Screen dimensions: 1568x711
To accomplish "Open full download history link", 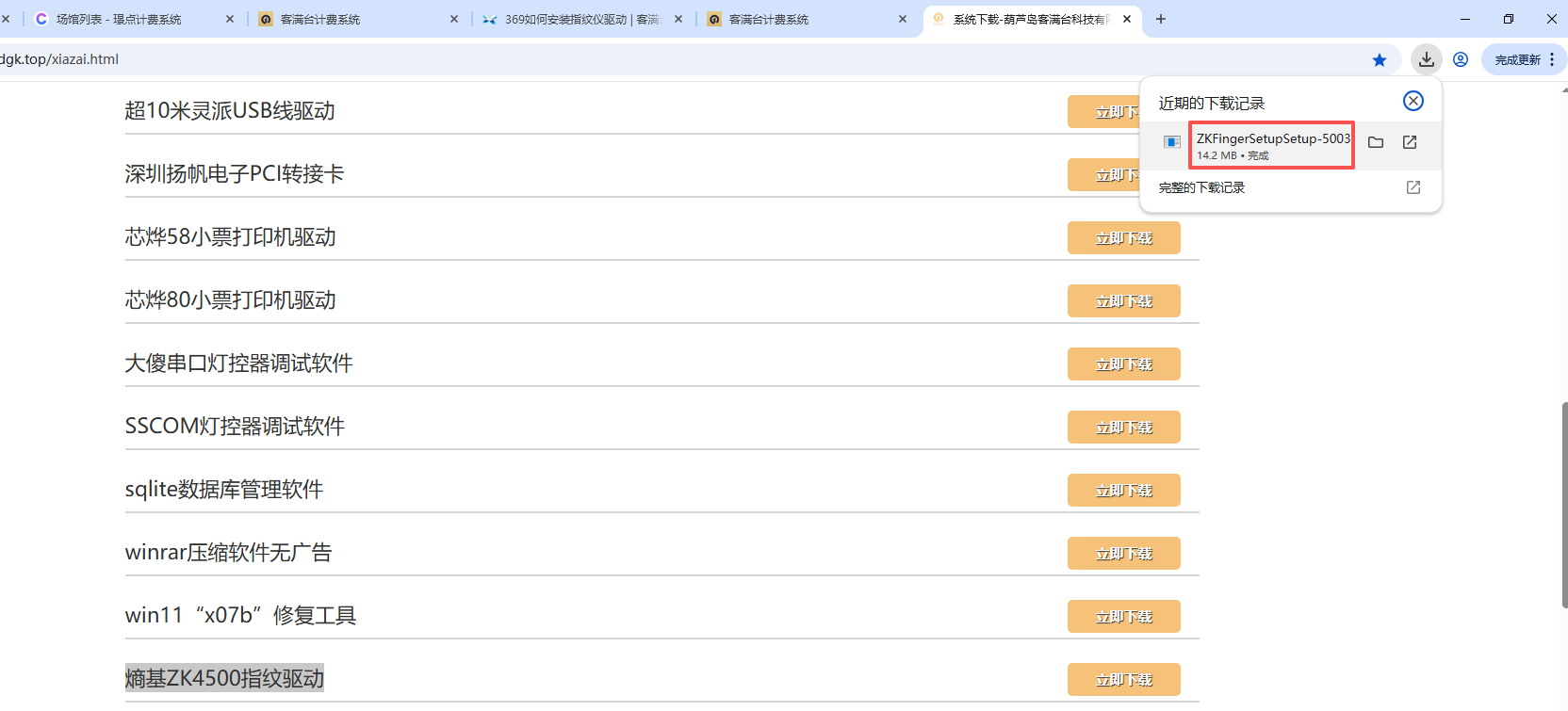I will [1202, 187].
